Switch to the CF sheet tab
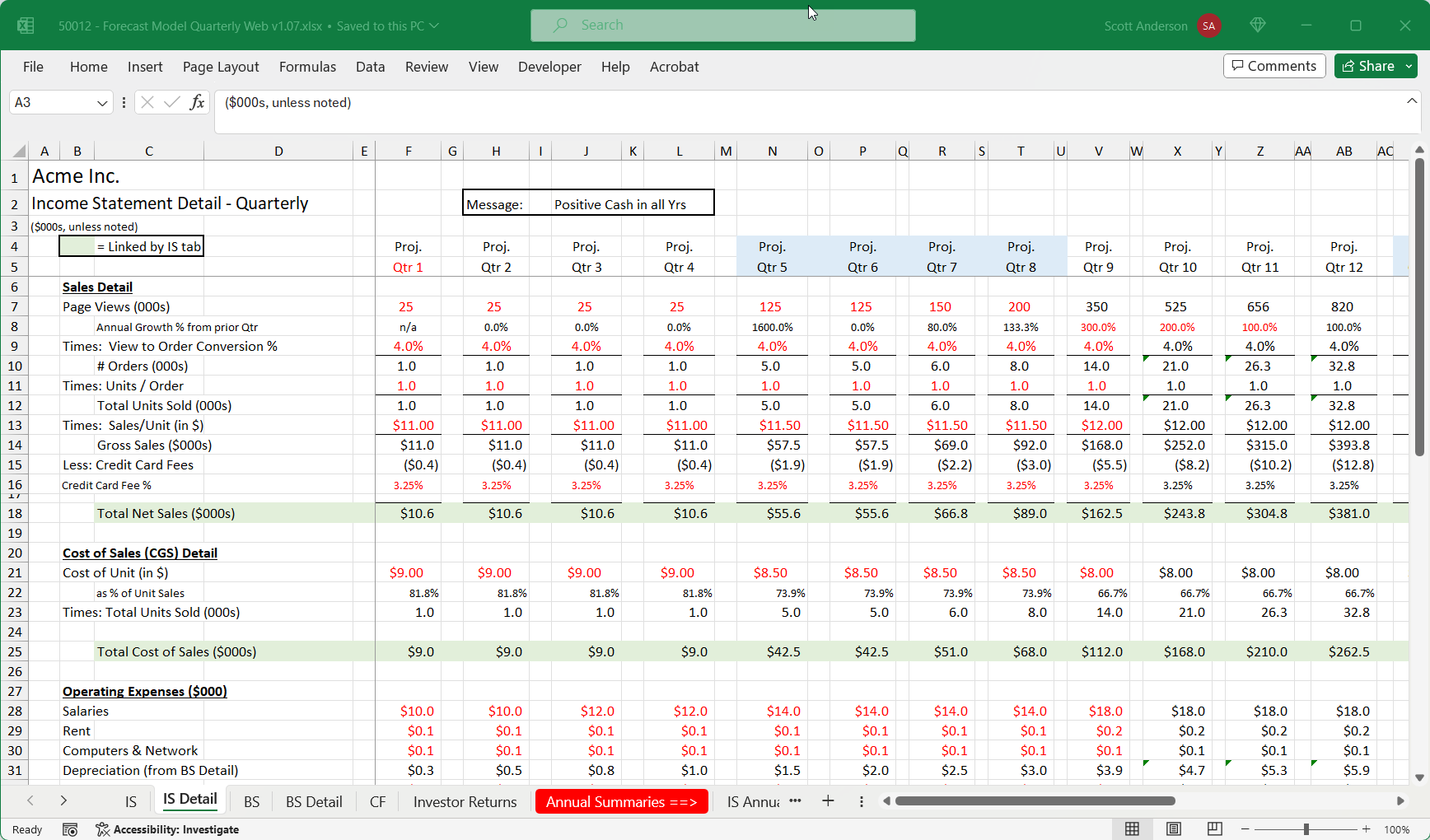 (x=378, y=801)
